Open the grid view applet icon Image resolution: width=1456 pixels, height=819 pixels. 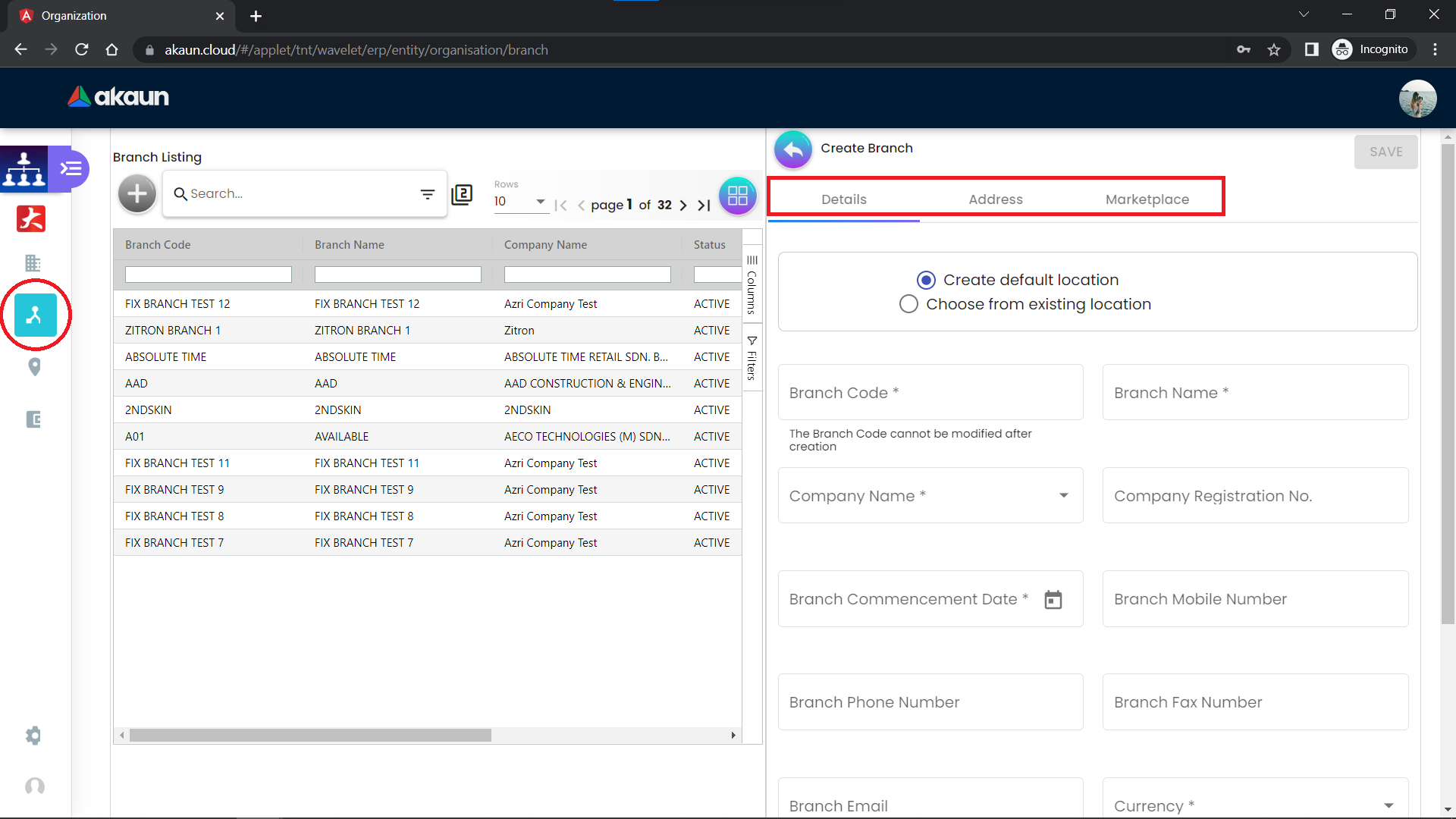tap(737, 196)
